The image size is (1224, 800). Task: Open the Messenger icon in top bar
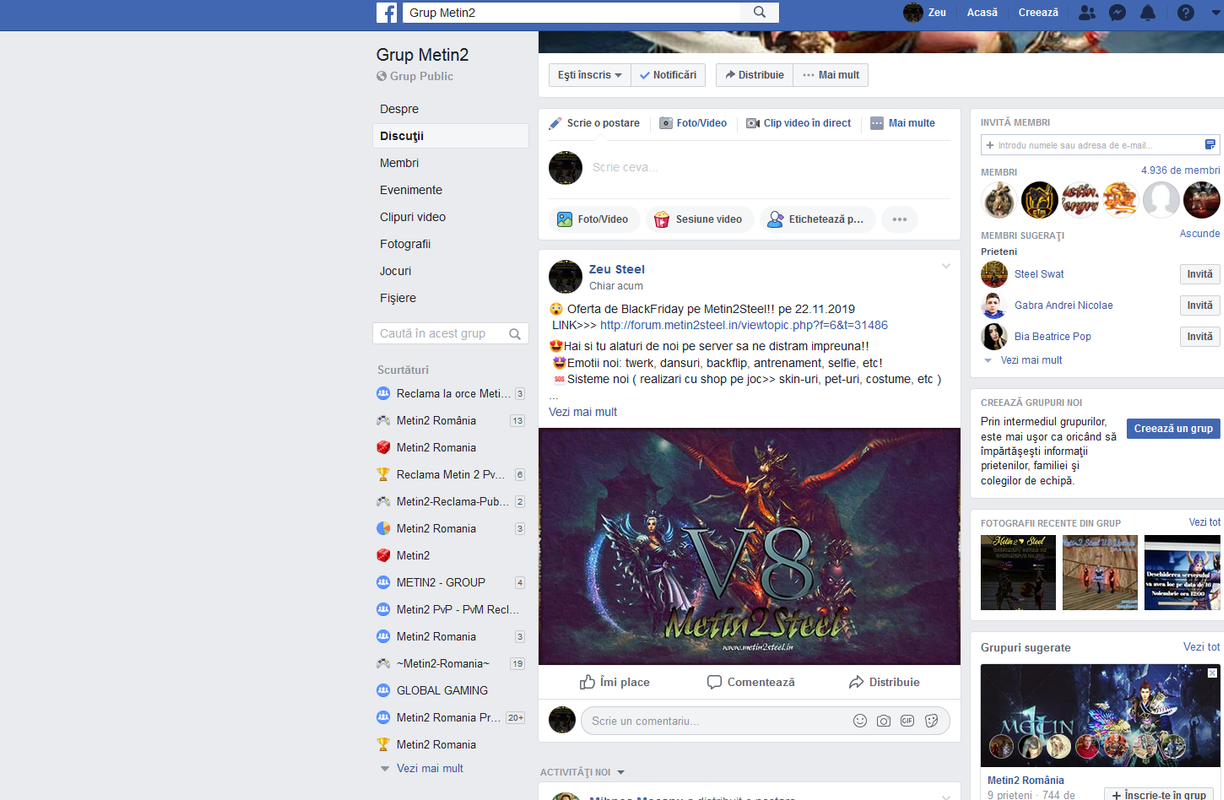pyautogui.click(x=1118, y=12)
